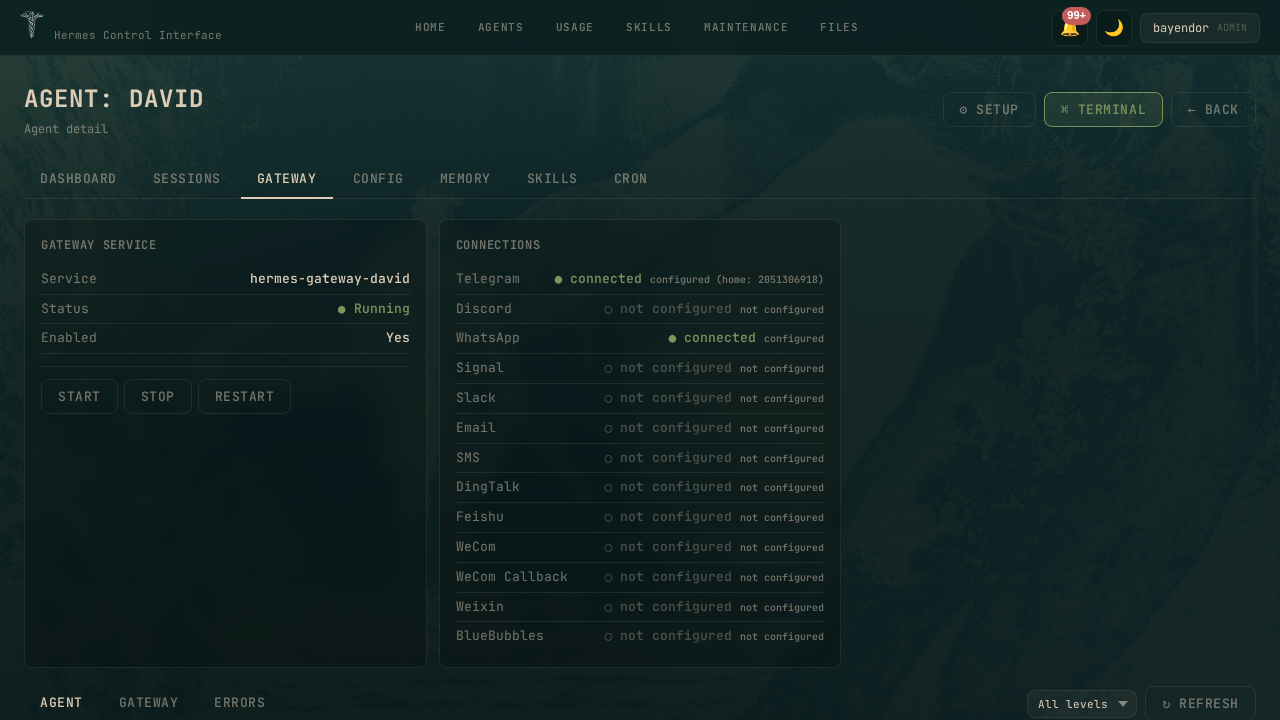Click the Hermes caduceus logo icon
This screenshot has width=1280, height=720.
point(32,25)
